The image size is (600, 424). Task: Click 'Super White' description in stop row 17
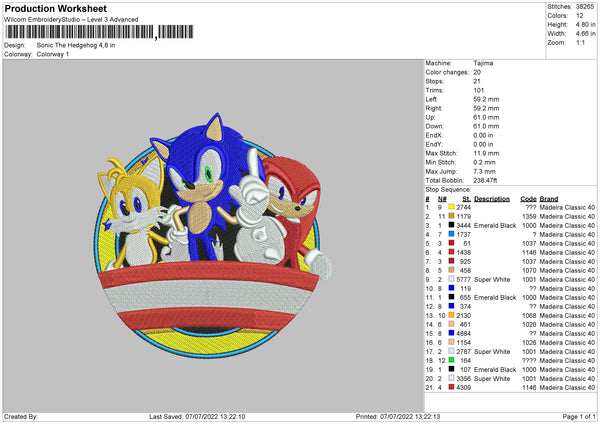(492, 351)
